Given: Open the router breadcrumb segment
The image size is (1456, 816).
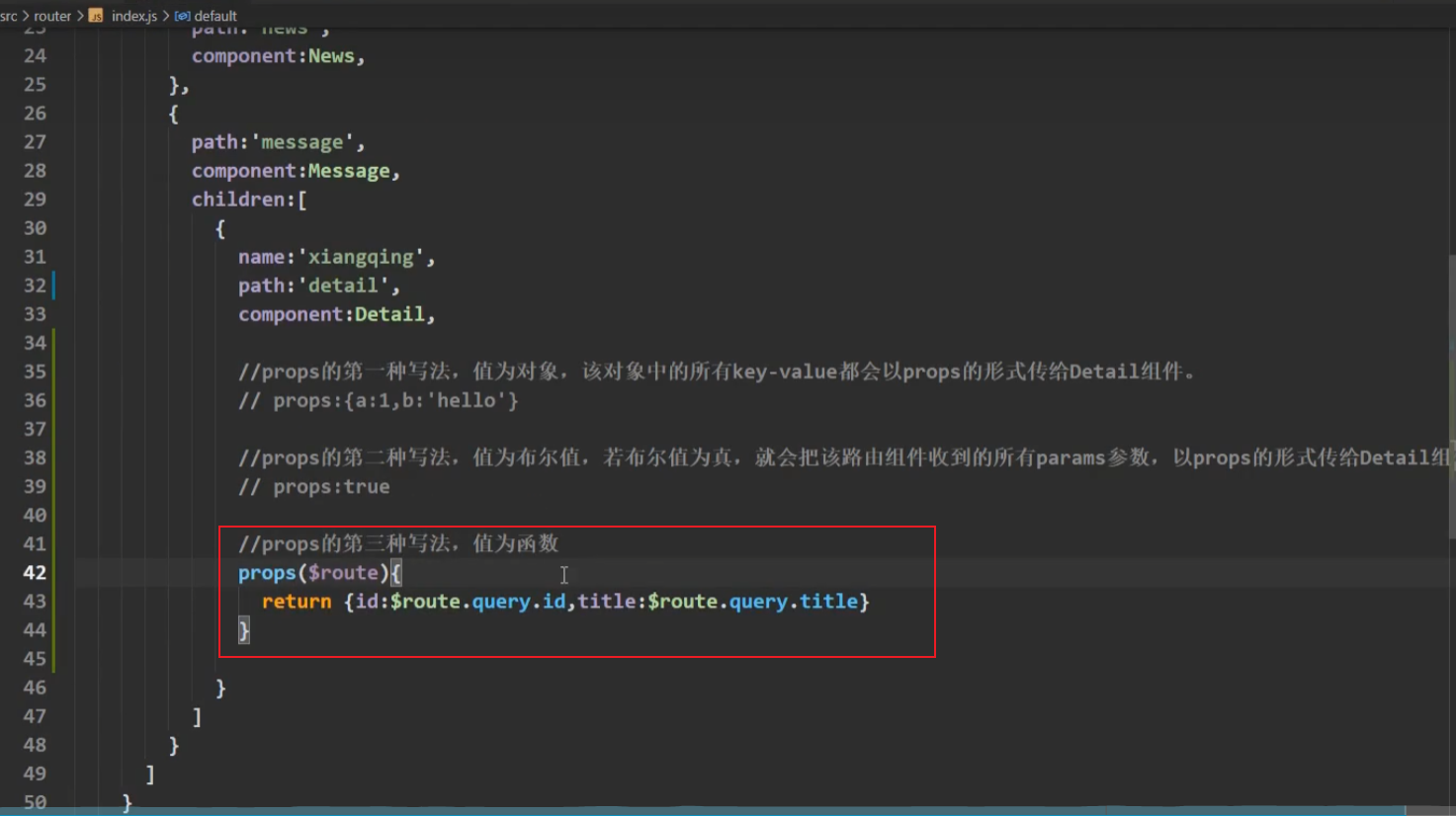Looking at the screenshot, I should tap(52, 16).
